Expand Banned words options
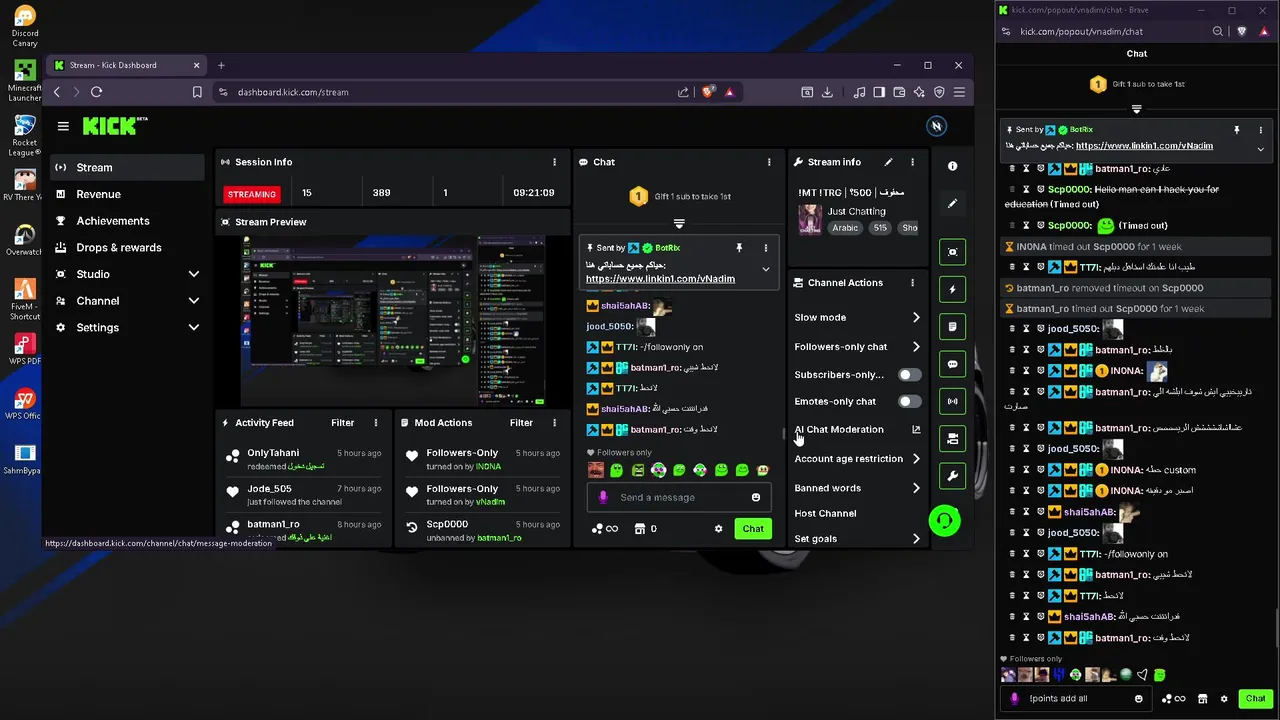The width and height of the screenshot is (1280, 720). 916,488
